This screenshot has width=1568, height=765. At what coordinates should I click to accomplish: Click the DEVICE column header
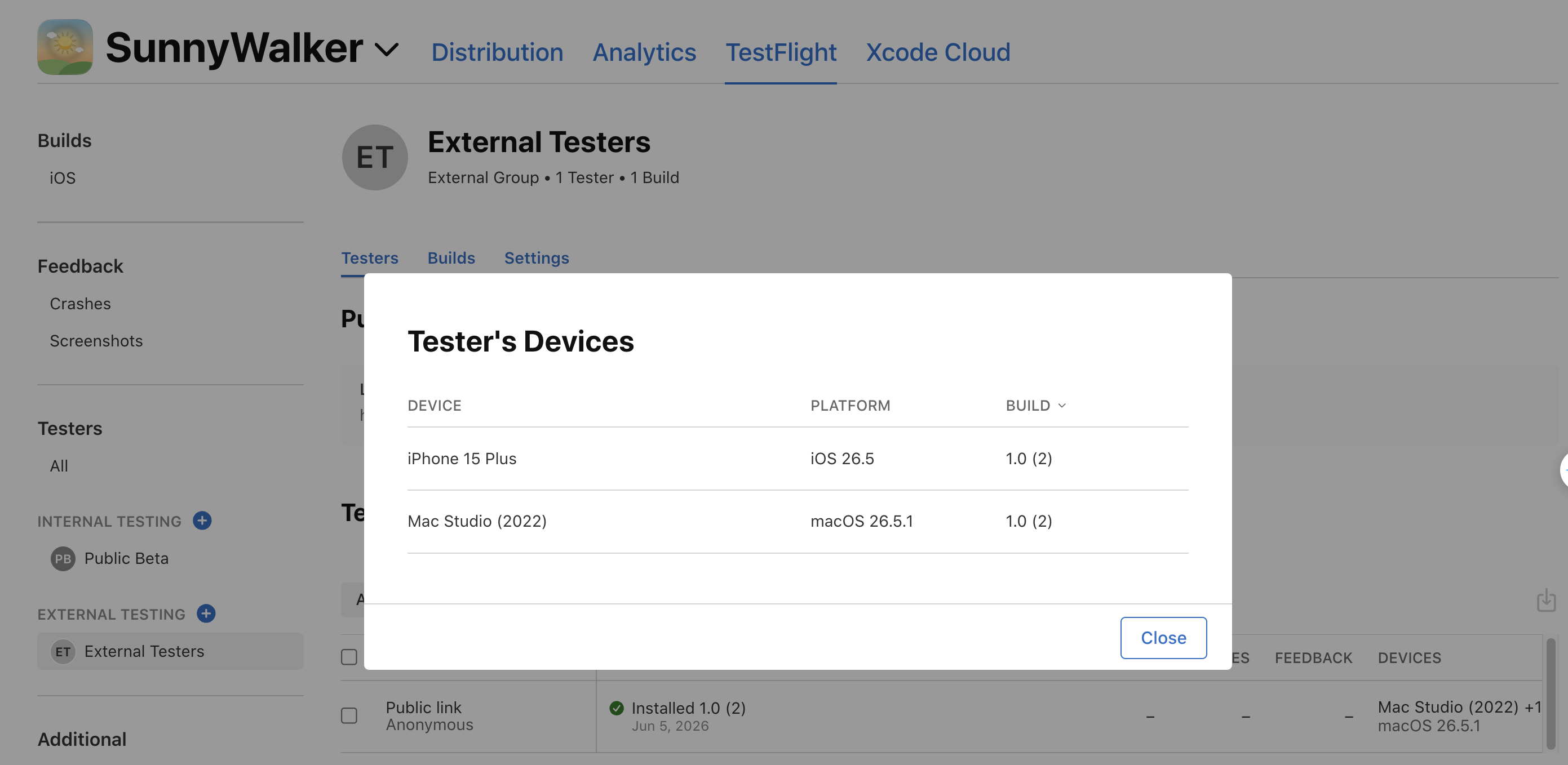coord(434,406)
